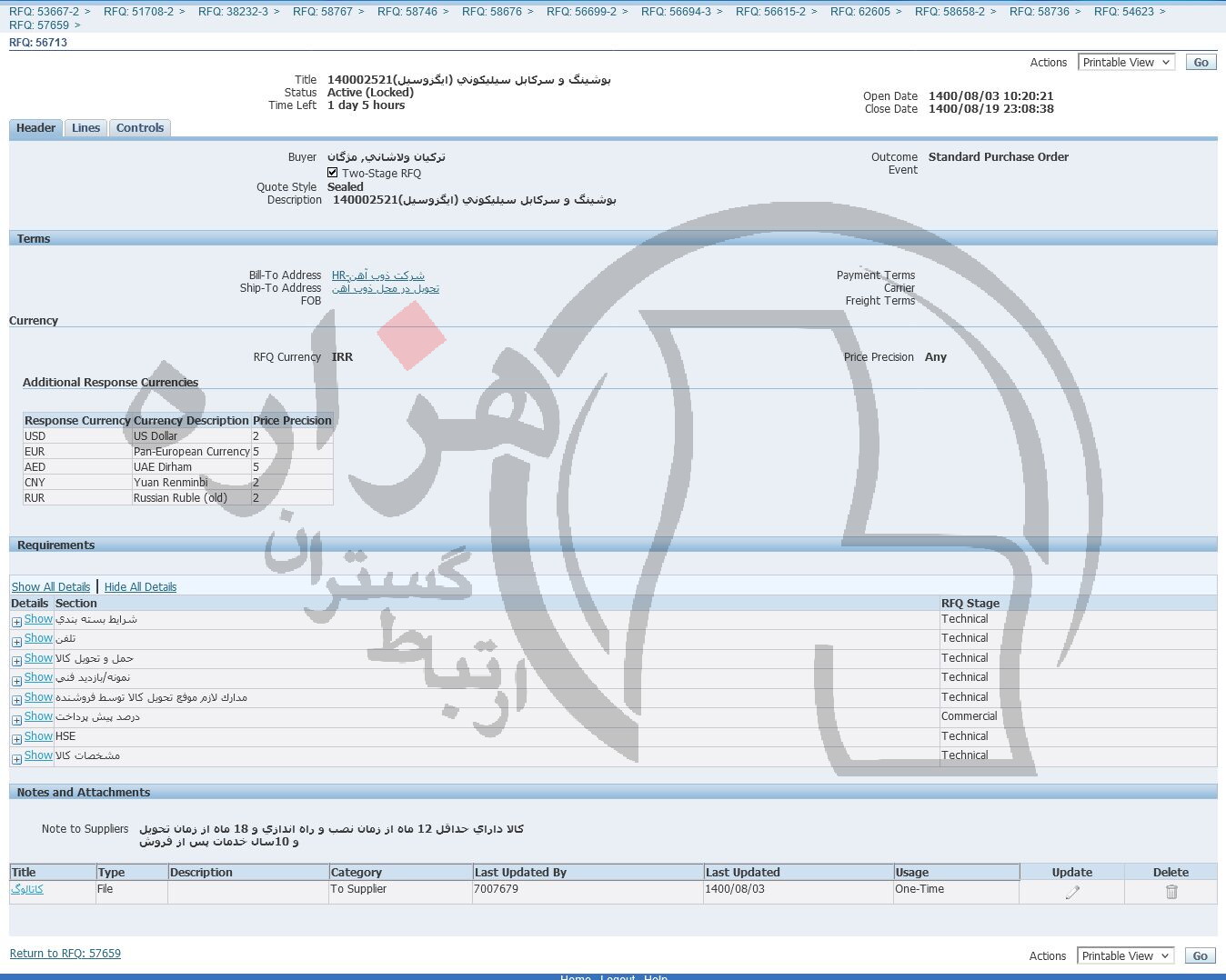Open breadcrumb RFQ: 62605
1226x980 pixels.
click(859, 12)
